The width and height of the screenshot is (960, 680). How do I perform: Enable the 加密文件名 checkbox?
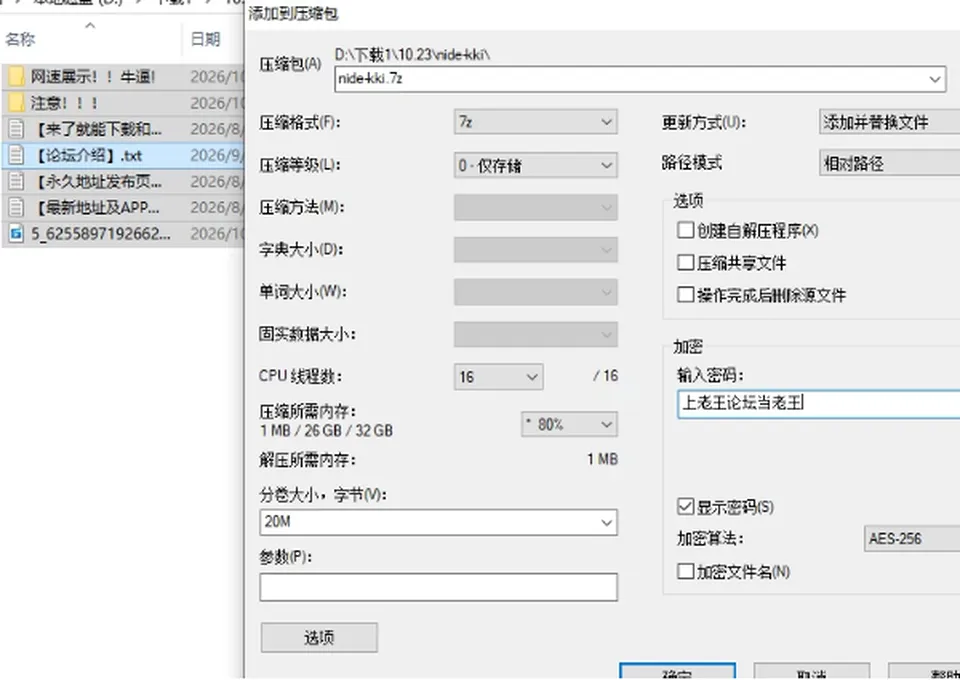point(685,571)
